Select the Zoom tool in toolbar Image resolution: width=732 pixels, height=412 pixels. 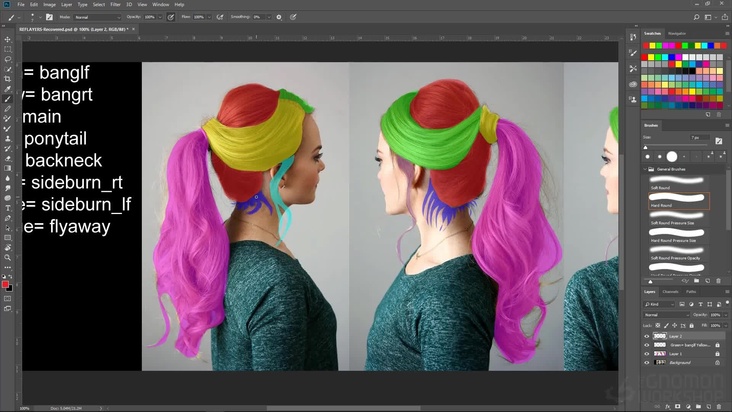tap(8, 257)
